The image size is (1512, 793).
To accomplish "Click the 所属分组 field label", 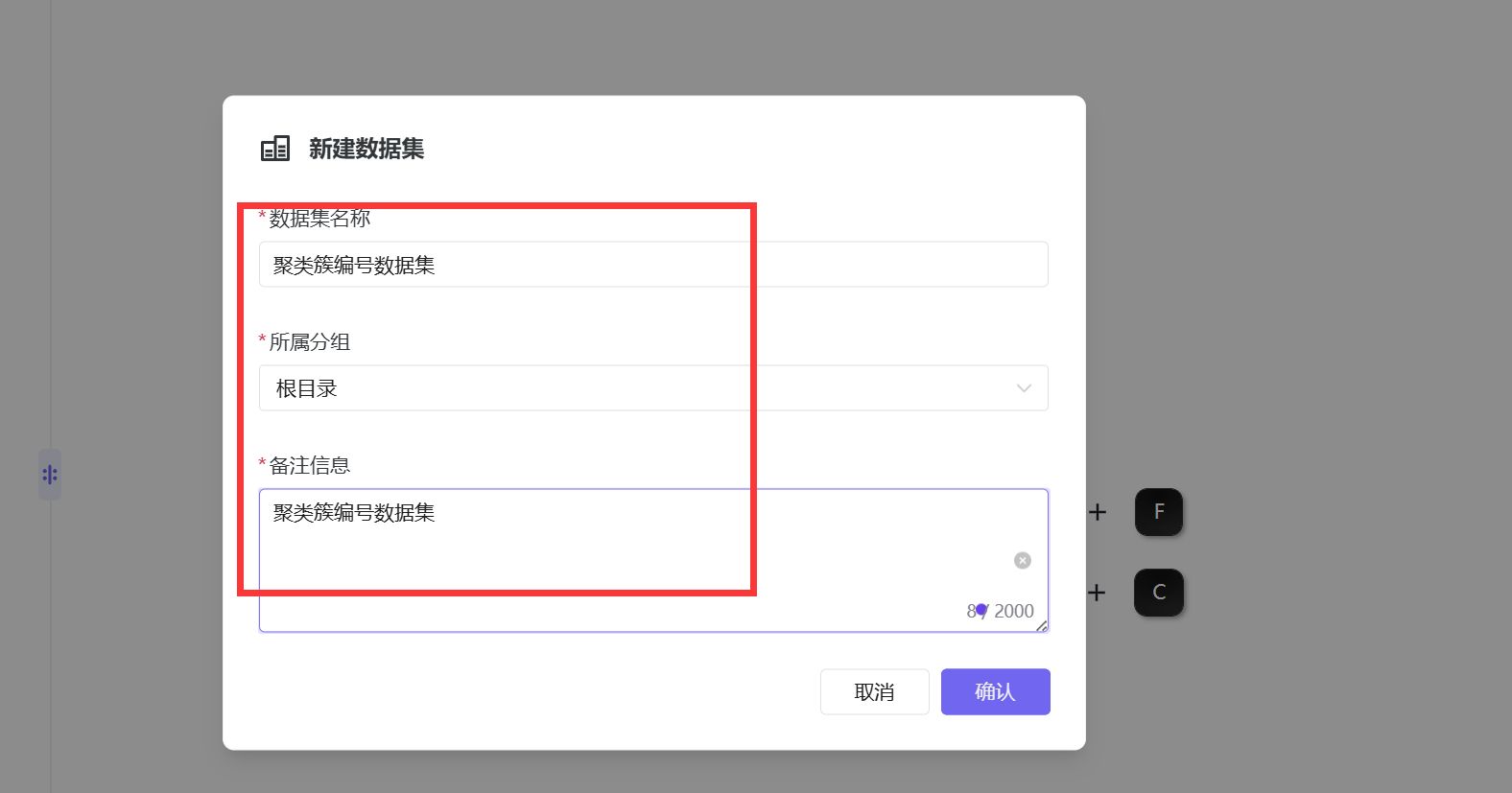I will pyautogui.click(x=309, y=341).
